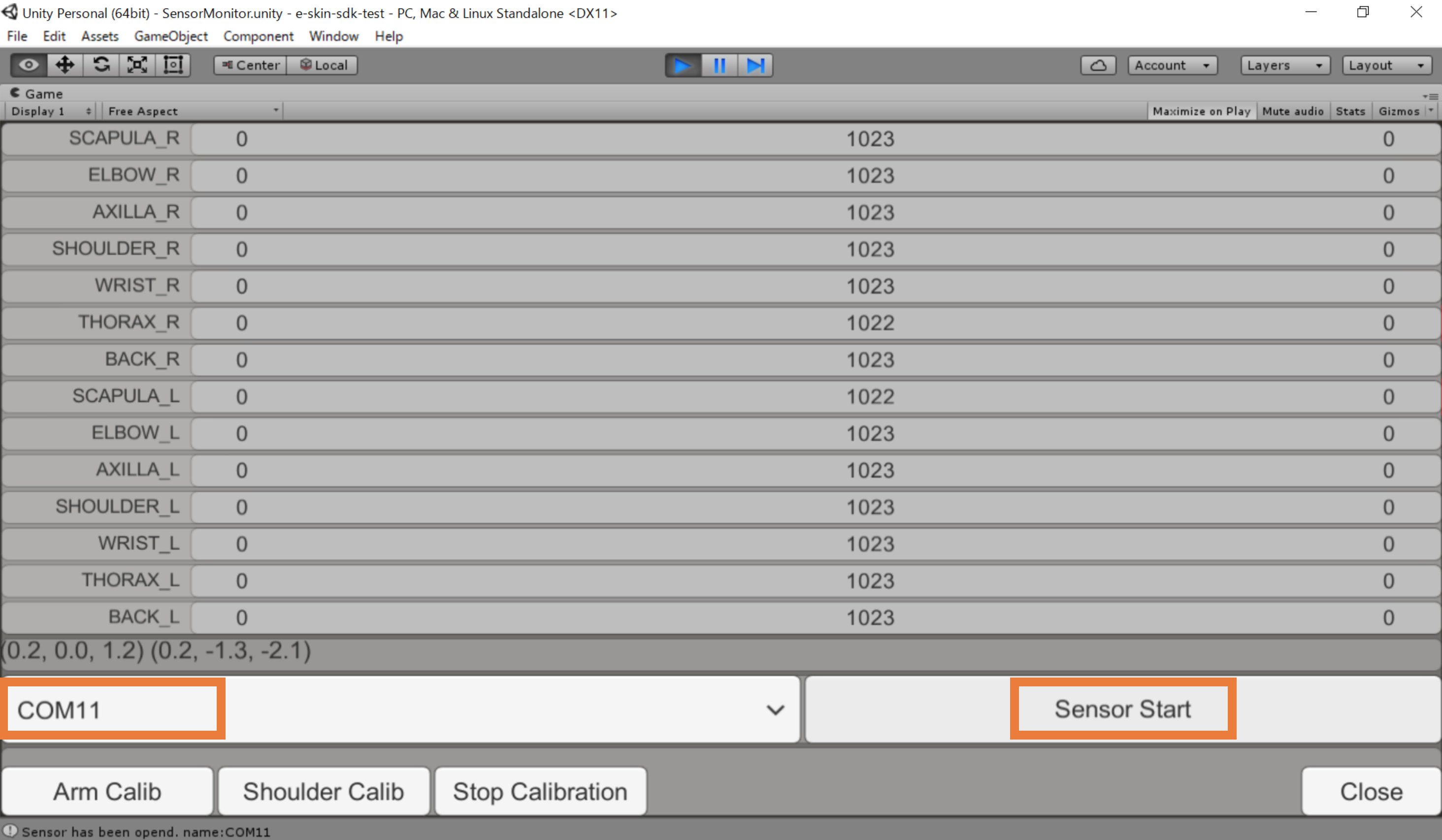Screen dimensions: 1442x840
Task: Open the Free Aspect dropdown
Action: pos(192,111)
